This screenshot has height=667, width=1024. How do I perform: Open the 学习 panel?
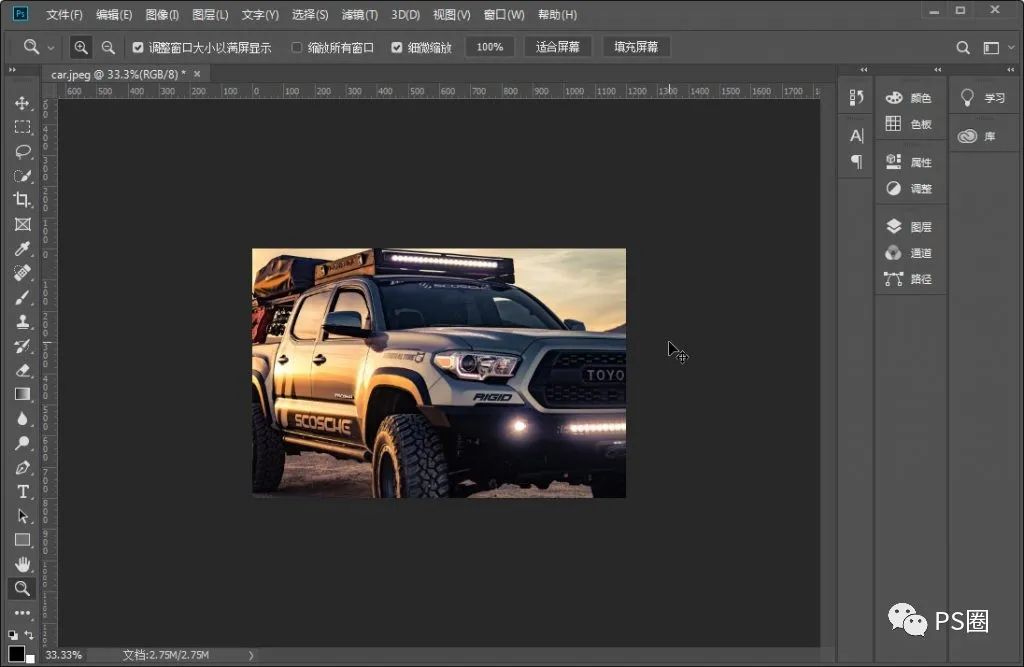[984, 98]
